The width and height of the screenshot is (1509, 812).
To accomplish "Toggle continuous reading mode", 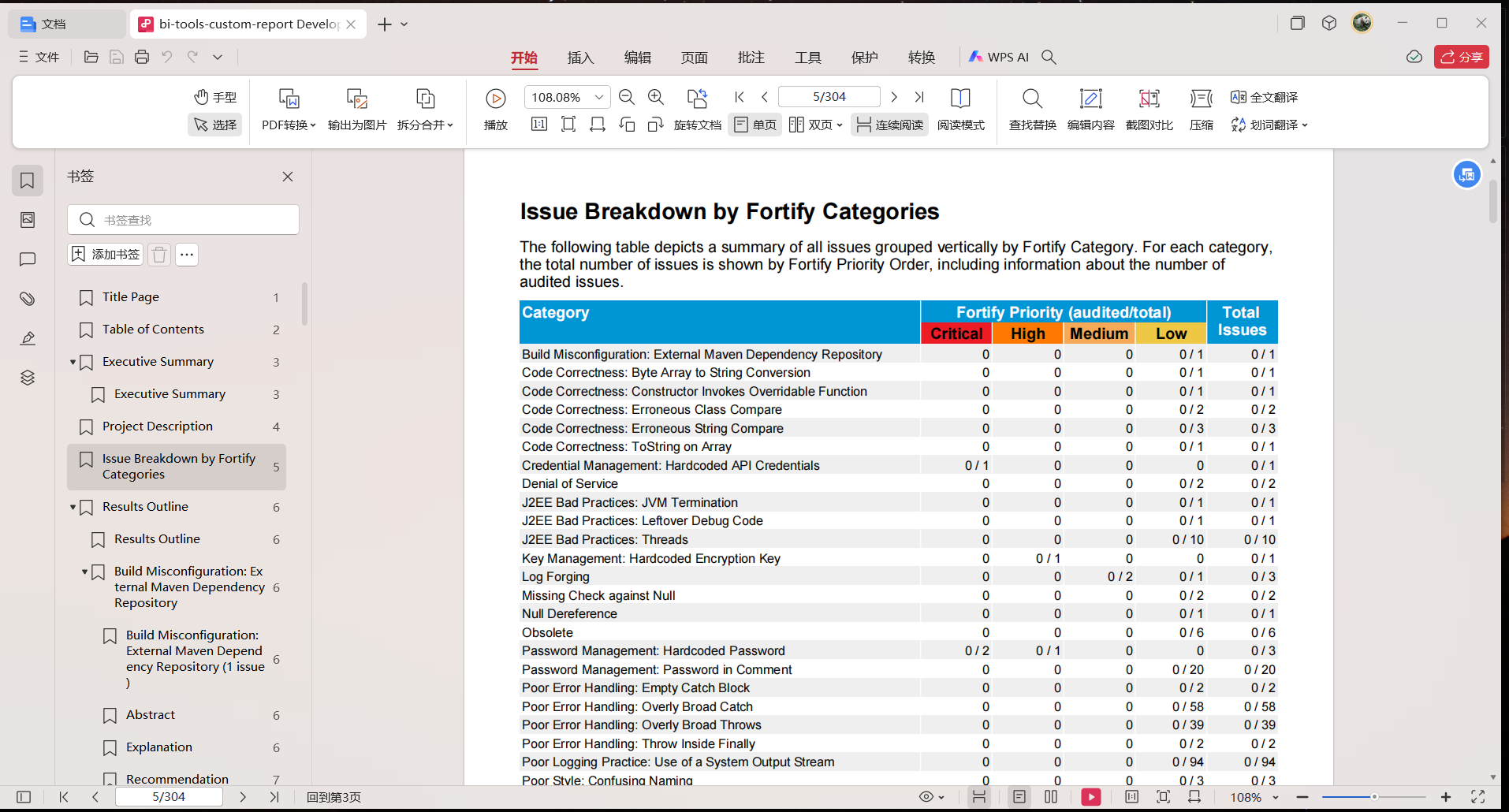I will click(889, 125).
